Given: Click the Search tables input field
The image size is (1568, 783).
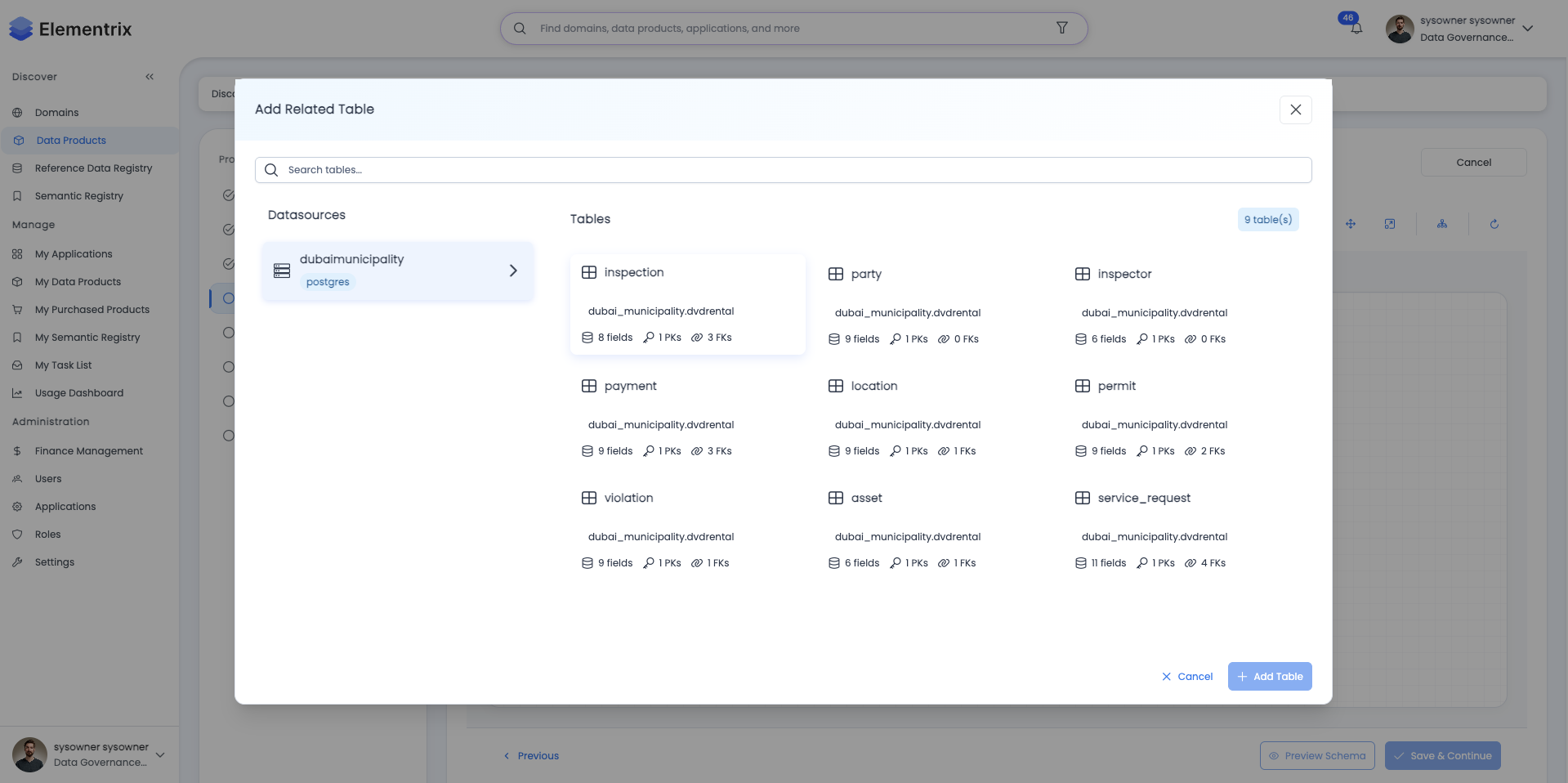Looking at the screenshot, I should pyautogui.click(x=784, y=170).
